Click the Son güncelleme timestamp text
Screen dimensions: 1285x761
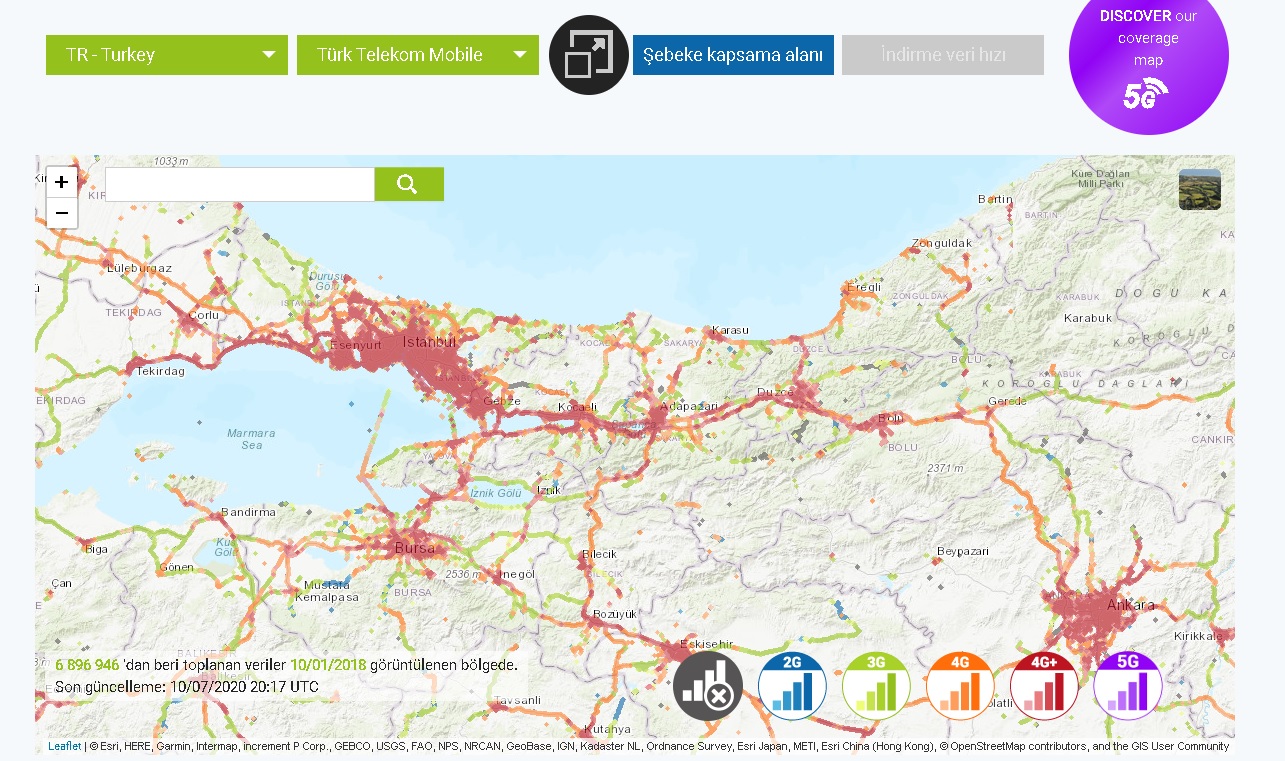pyautogui.click(x=187, y=687)
